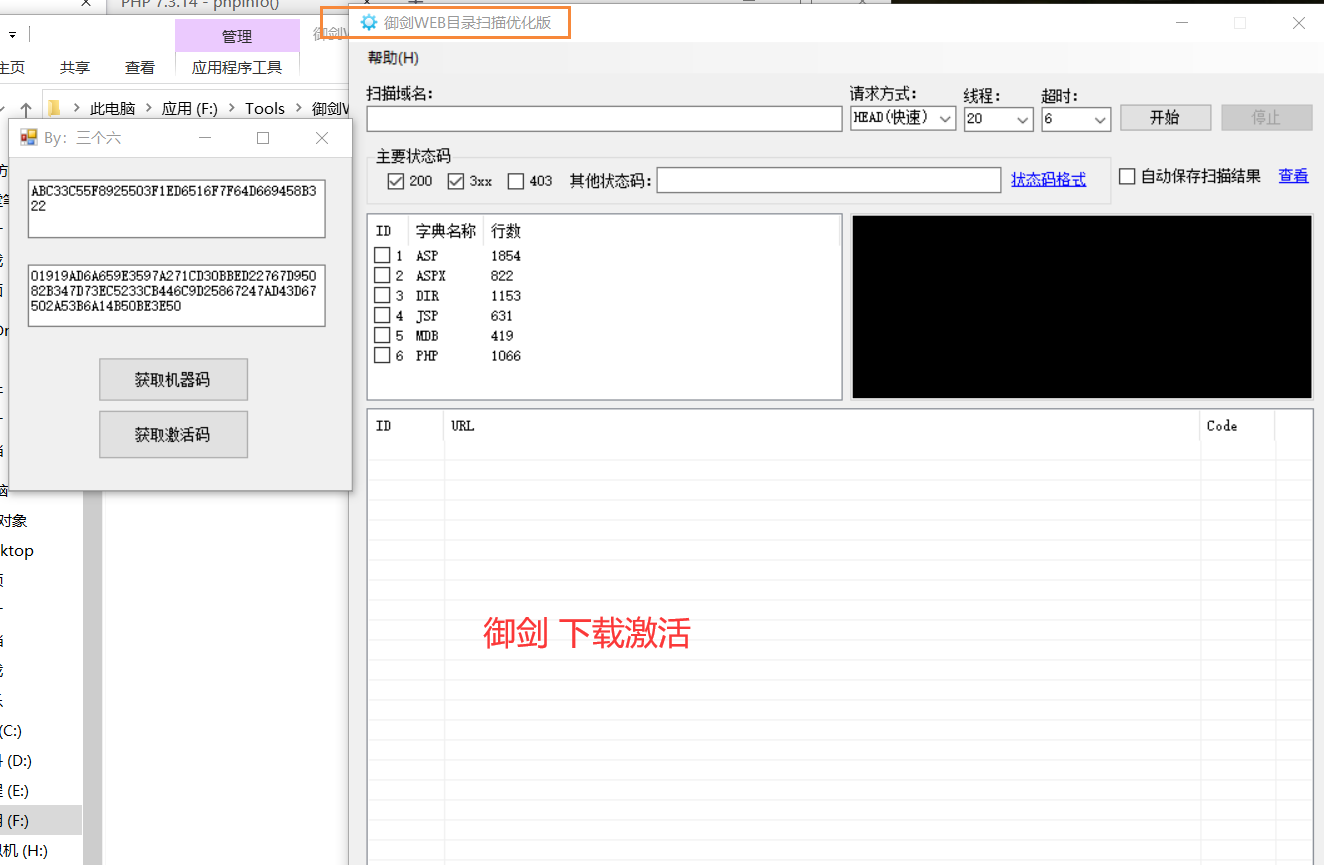The height and width of the screenshot is (865, 1324).
Task: Enable 自动保存扫描结果 checkbox
Action: pos(1127,176)
